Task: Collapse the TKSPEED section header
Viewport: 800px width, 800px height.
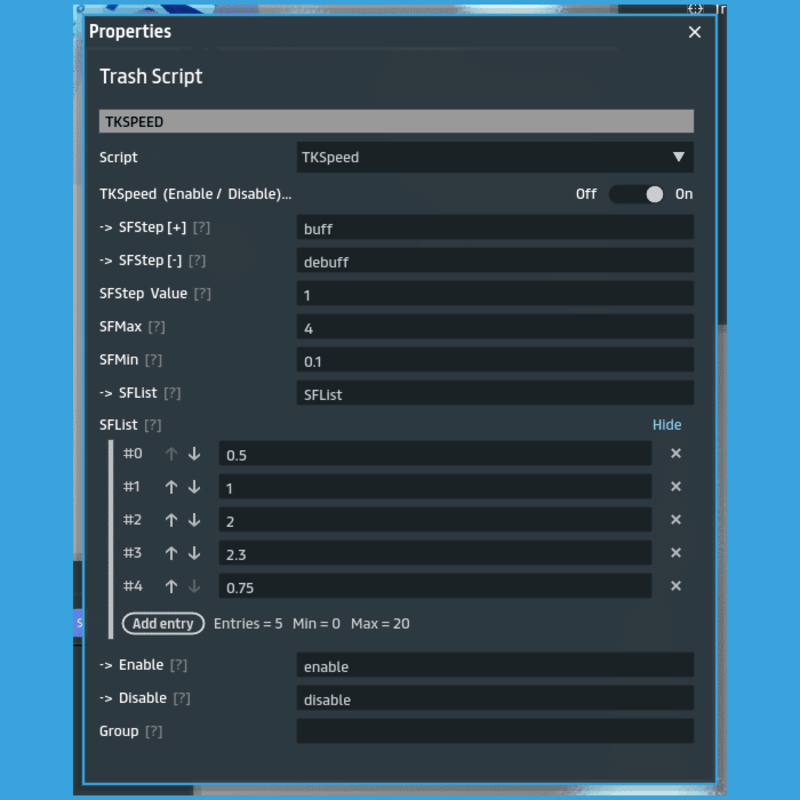Action: coord(396,122)
